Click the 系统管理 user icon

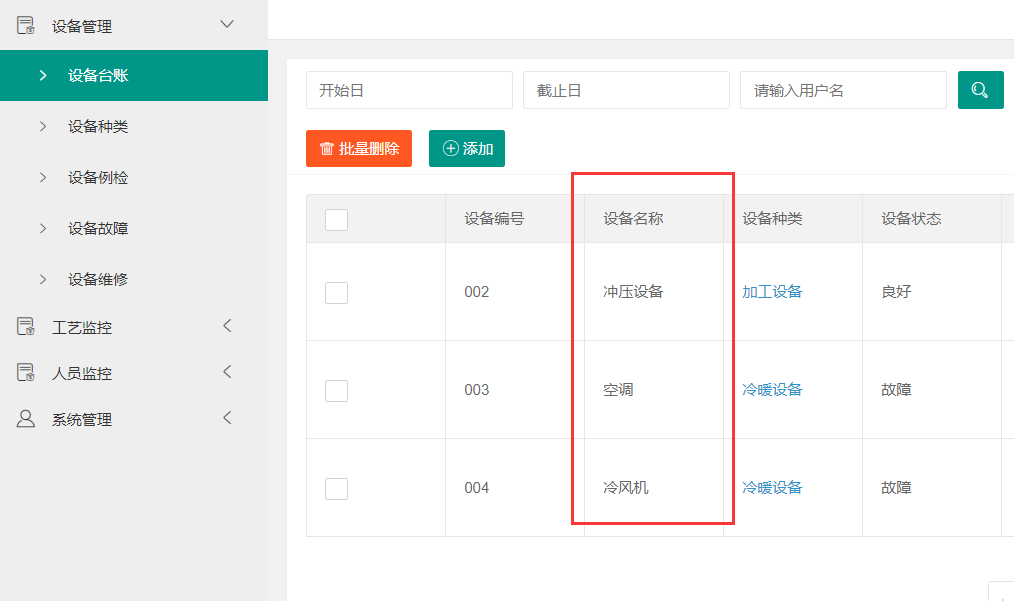tap(25, 419)
